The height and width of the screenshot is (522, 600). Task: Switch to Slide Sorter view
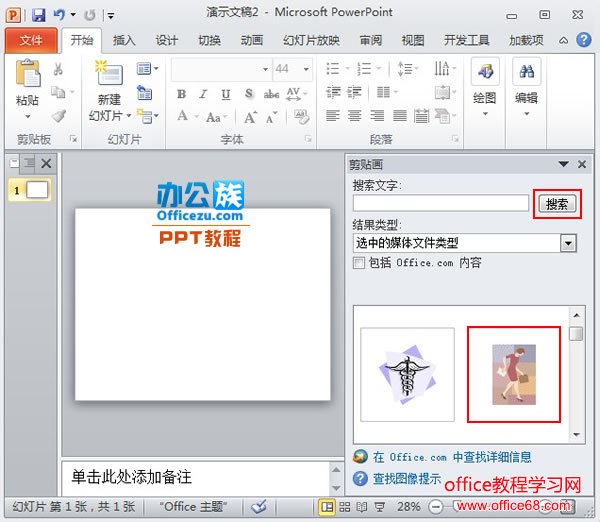344,507
